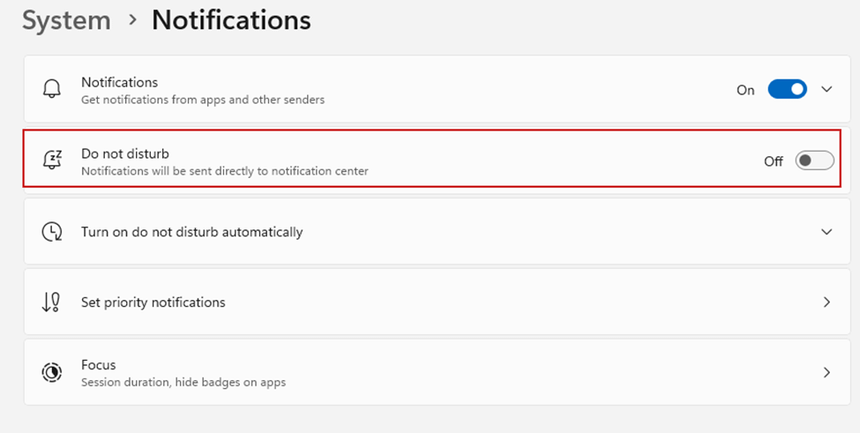The image size is (860, 433).
Task: Click the Do not disturb bell icon
Action: pos(52,161)
